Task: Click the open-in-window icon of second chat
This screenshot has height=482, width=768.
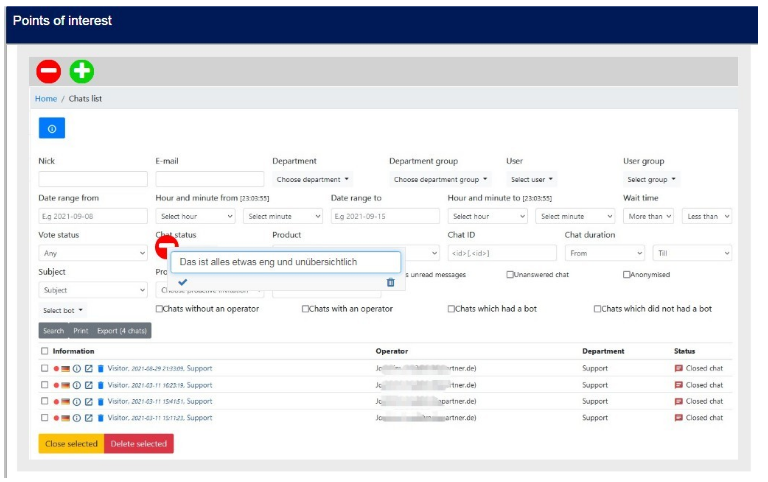Action: [x=88, y=385]
